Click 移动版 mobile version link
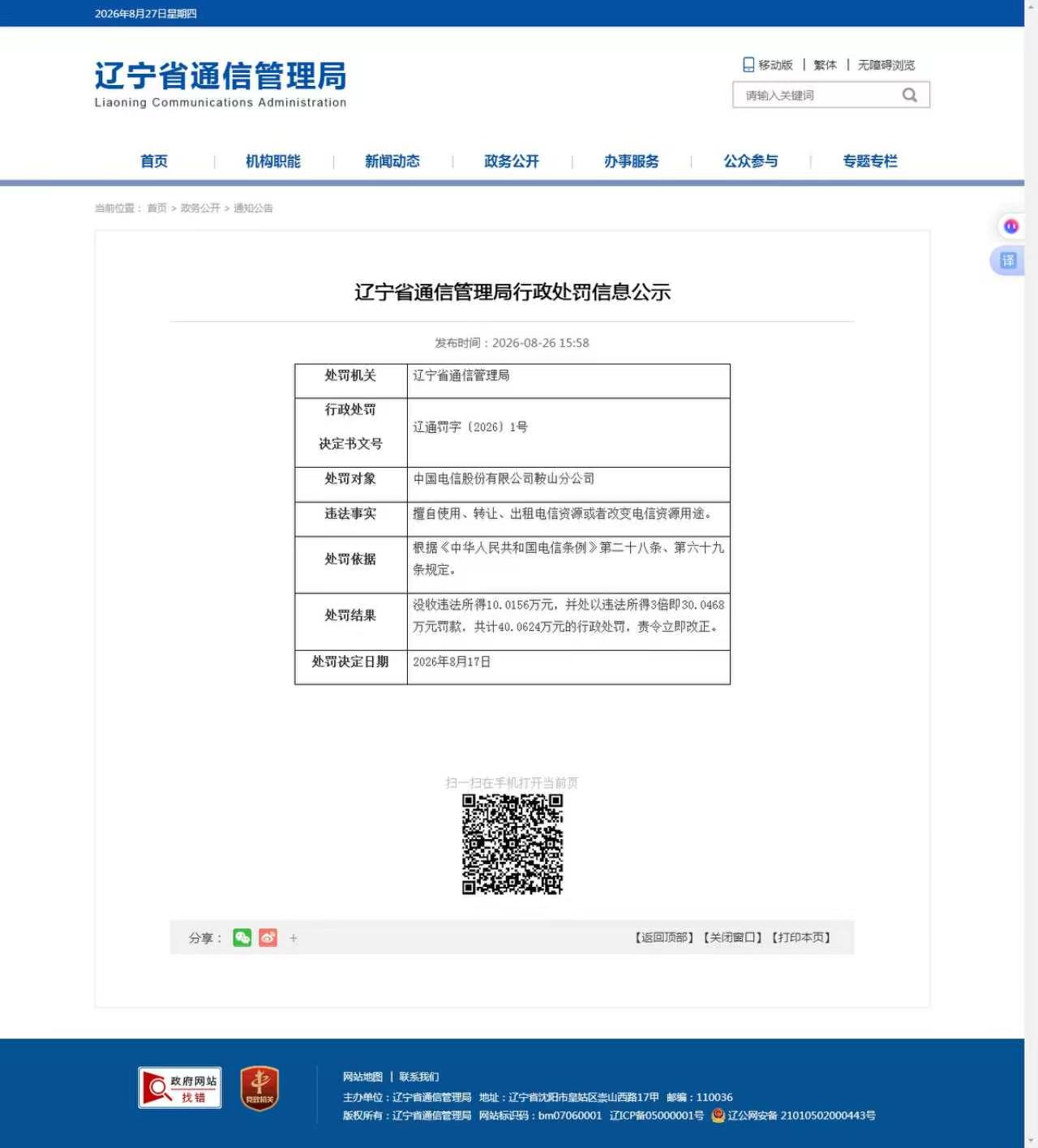Screen dimensions: 1038x1148 tap(775, 65)
